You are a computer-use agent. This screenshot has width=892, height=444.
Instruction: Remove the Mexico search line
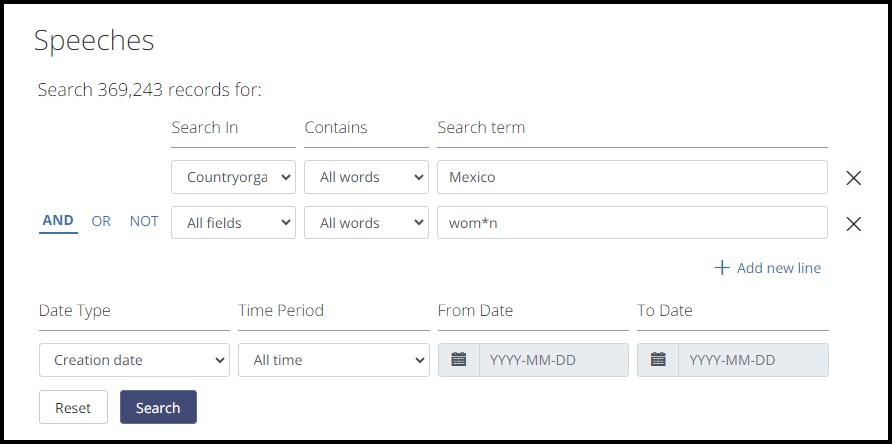853,178
